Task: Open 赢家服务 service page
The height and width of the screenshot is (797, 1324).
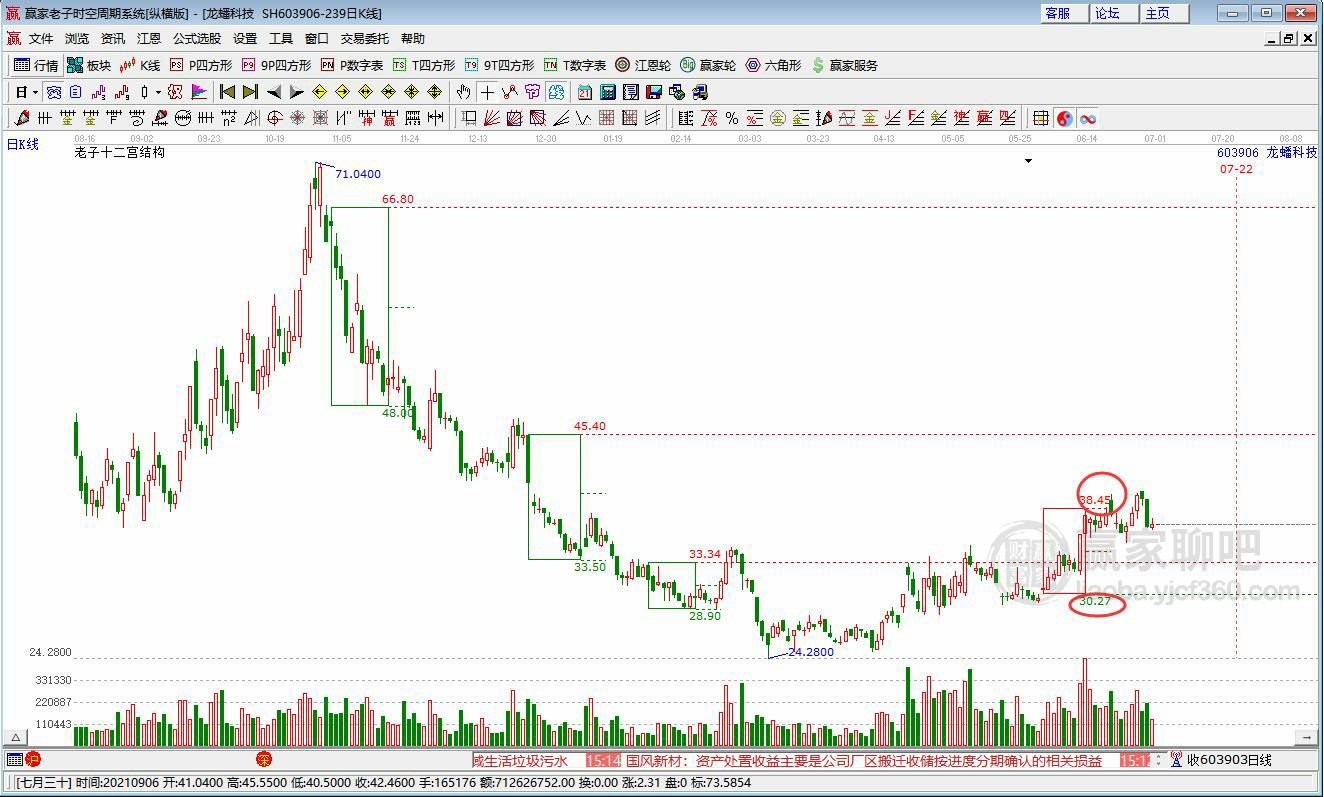Action: 845,65
